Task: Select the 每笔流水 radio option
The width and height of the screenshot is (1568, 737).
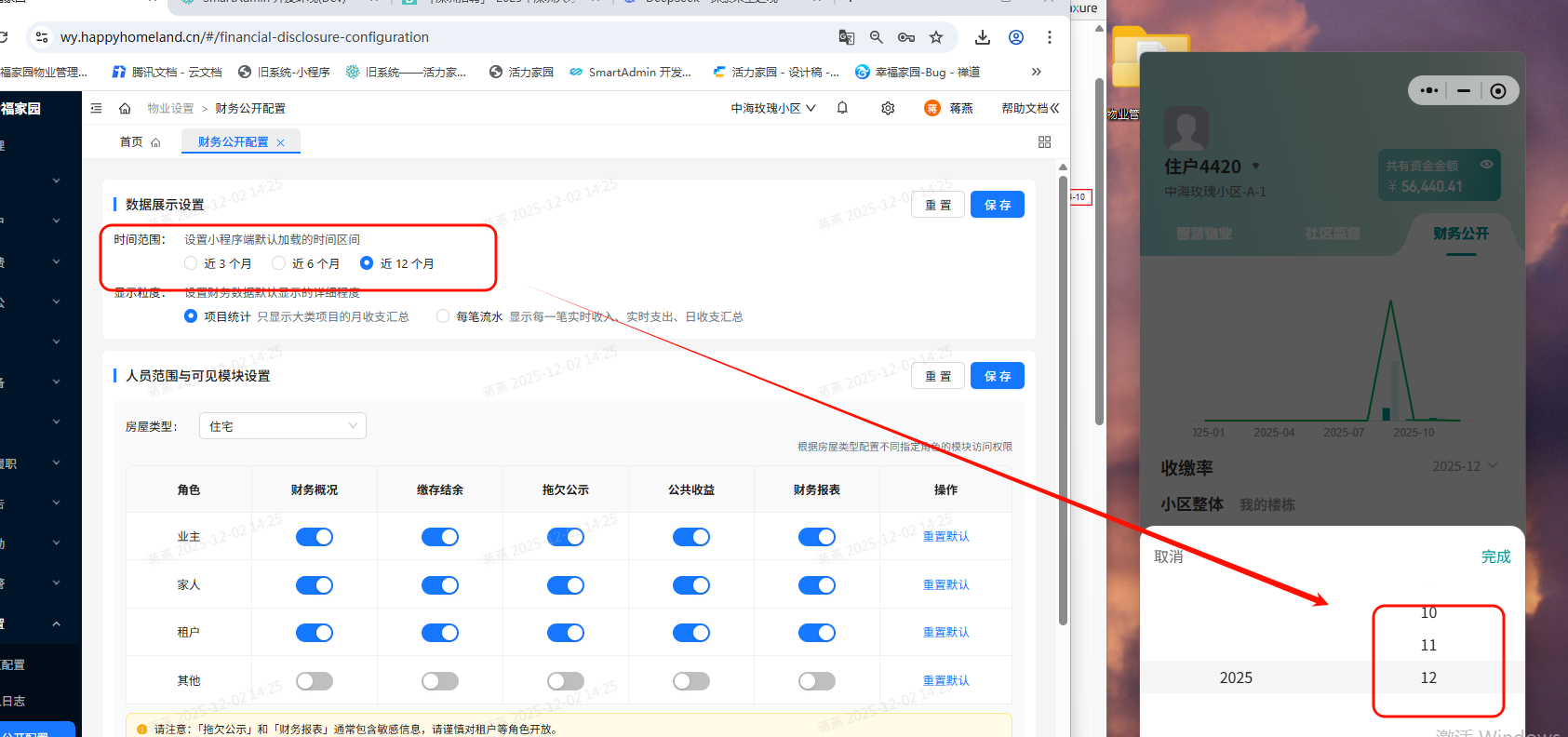Action: [443, 316]
